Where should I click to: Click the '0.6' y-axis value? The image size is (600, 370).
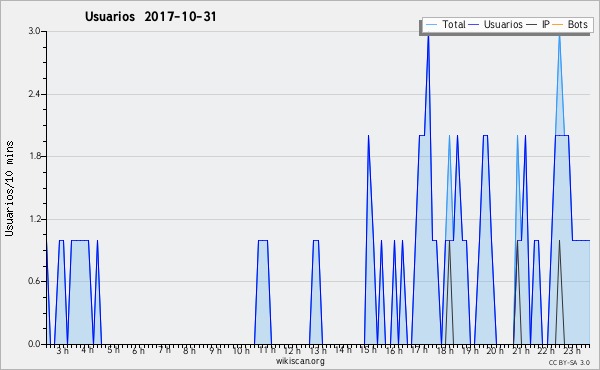34,281
